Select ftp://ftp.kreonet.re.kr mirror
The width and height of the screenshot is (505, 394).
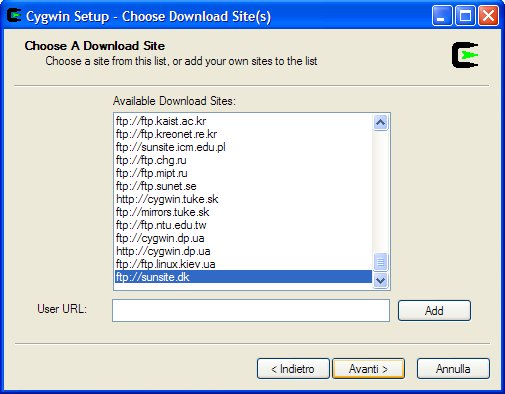243,134
